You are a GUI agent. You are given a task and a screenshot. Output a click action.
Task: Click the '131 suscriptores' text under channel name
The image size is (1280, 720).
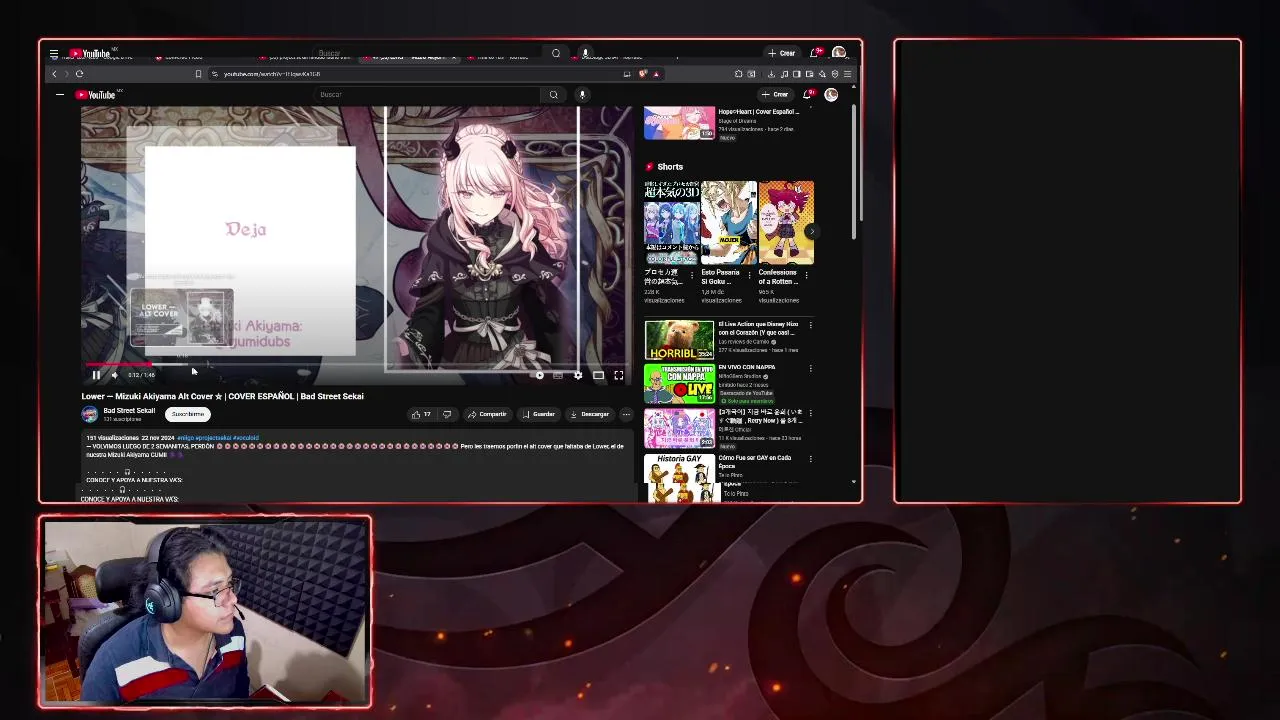(122, 419)
